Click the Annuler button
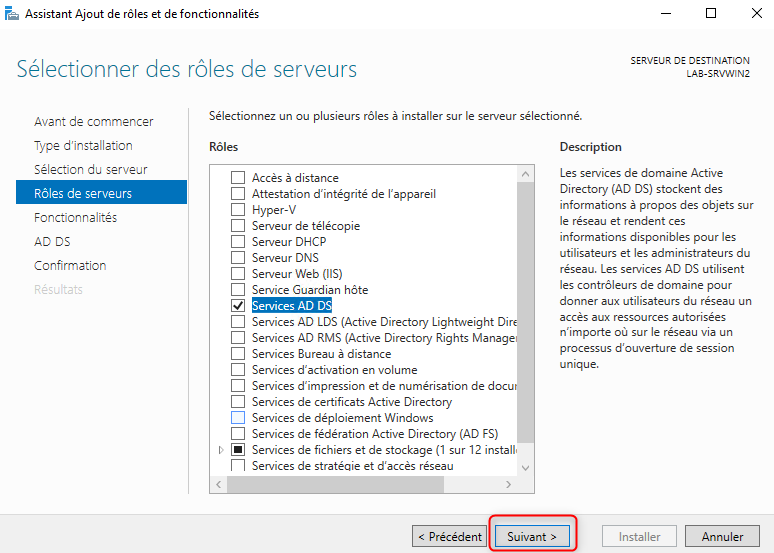 point(722,536)
